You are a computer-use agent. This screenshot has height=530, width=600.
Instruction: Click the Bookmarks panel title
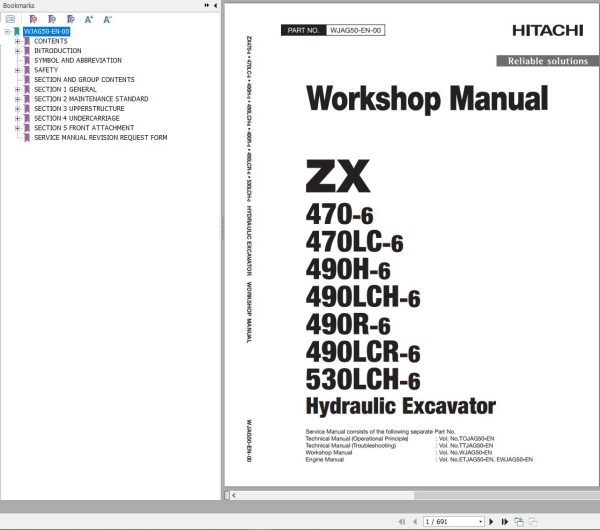19,5
